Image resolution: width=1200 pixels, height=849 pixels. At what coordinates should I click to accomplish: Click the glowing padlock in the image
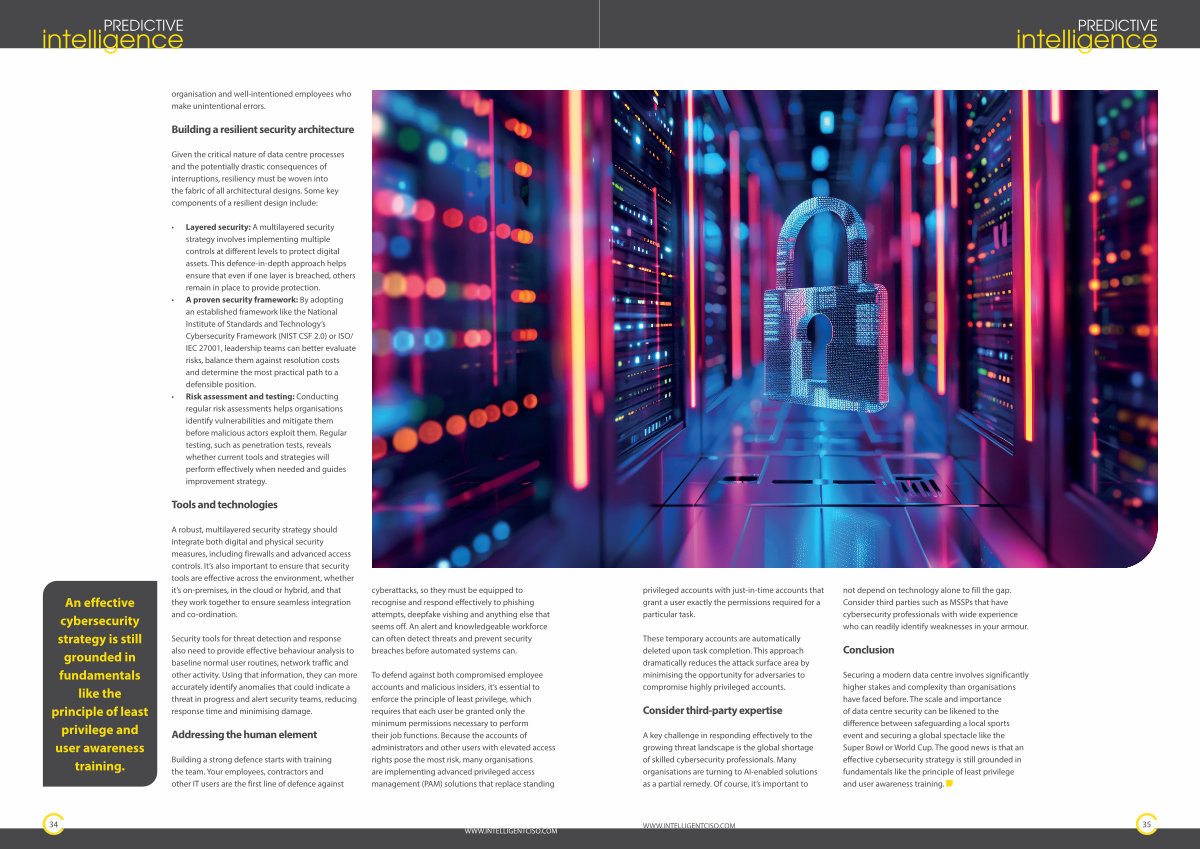coord(825,305)
